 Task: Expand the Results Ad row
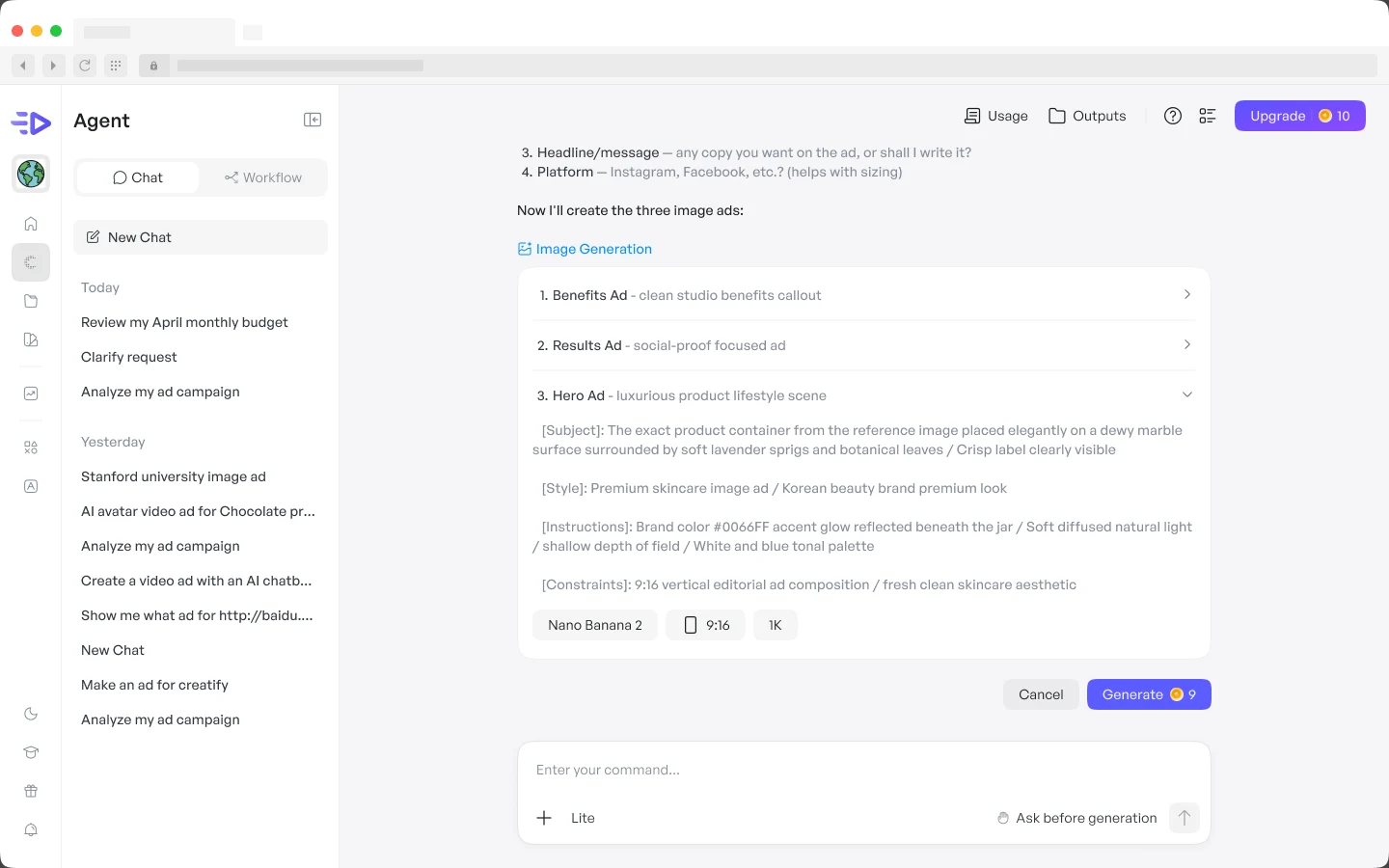864,345
